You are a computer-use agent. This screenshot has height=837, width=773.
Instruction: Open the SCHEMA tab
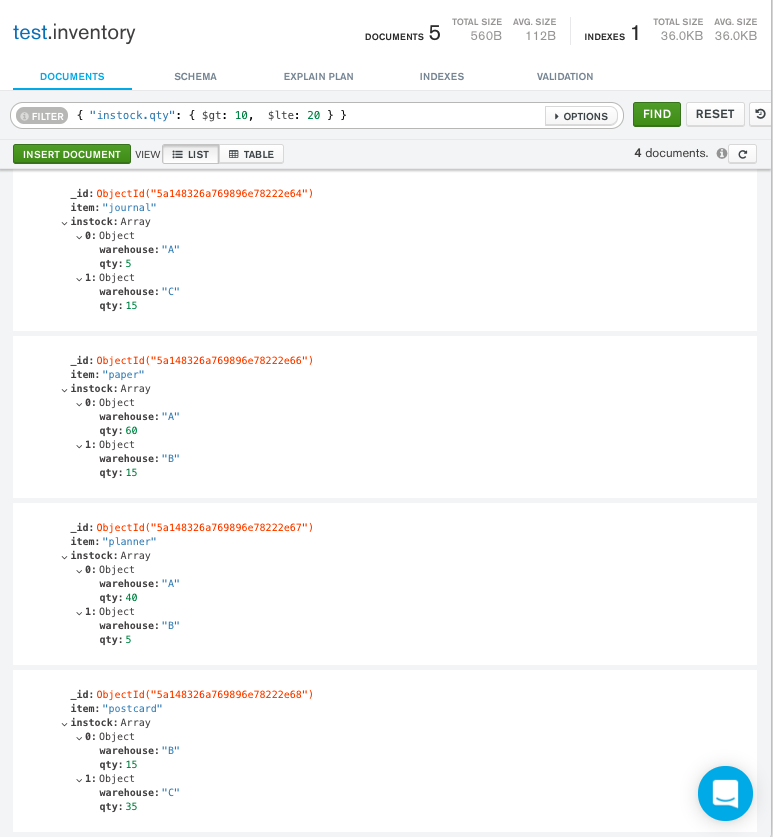(195, 77)
